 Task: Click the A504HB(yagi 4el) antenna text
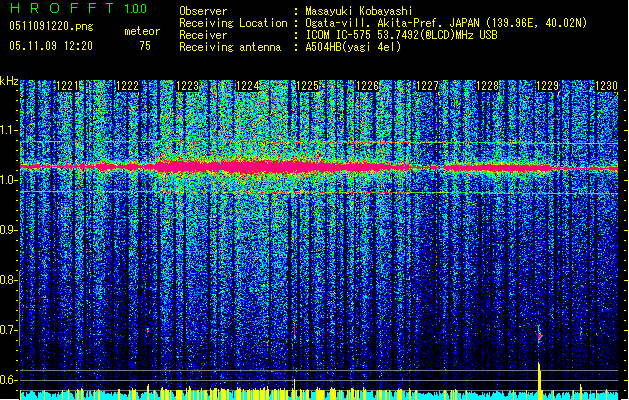[x=353, y=47]
